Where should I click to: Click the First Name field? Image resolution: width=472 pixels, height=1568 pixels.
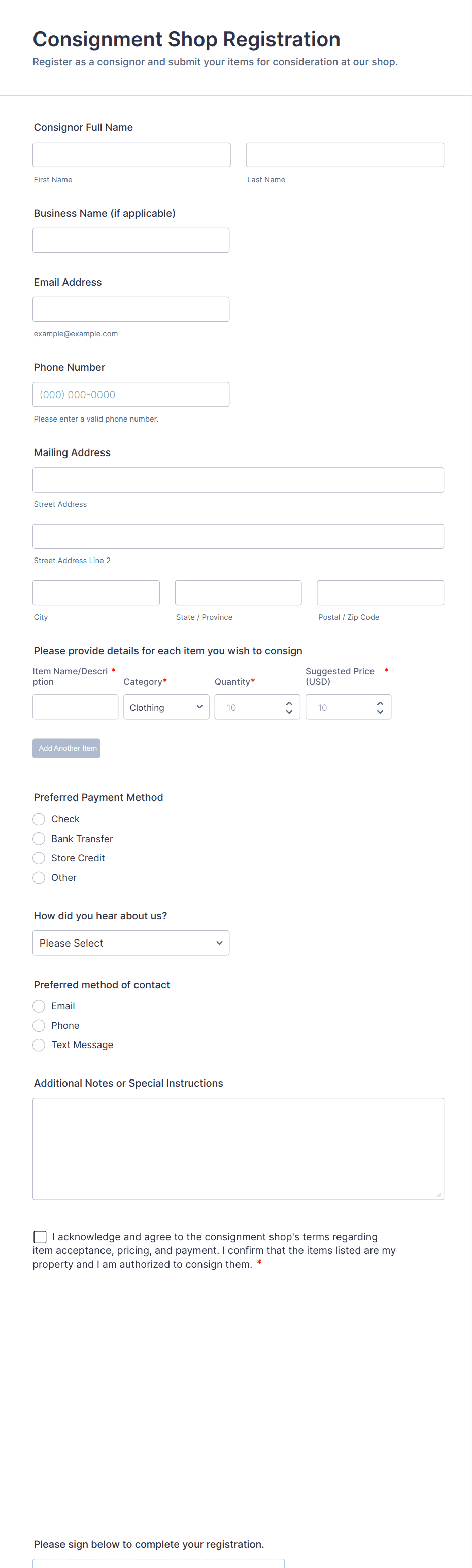[131, 155]
